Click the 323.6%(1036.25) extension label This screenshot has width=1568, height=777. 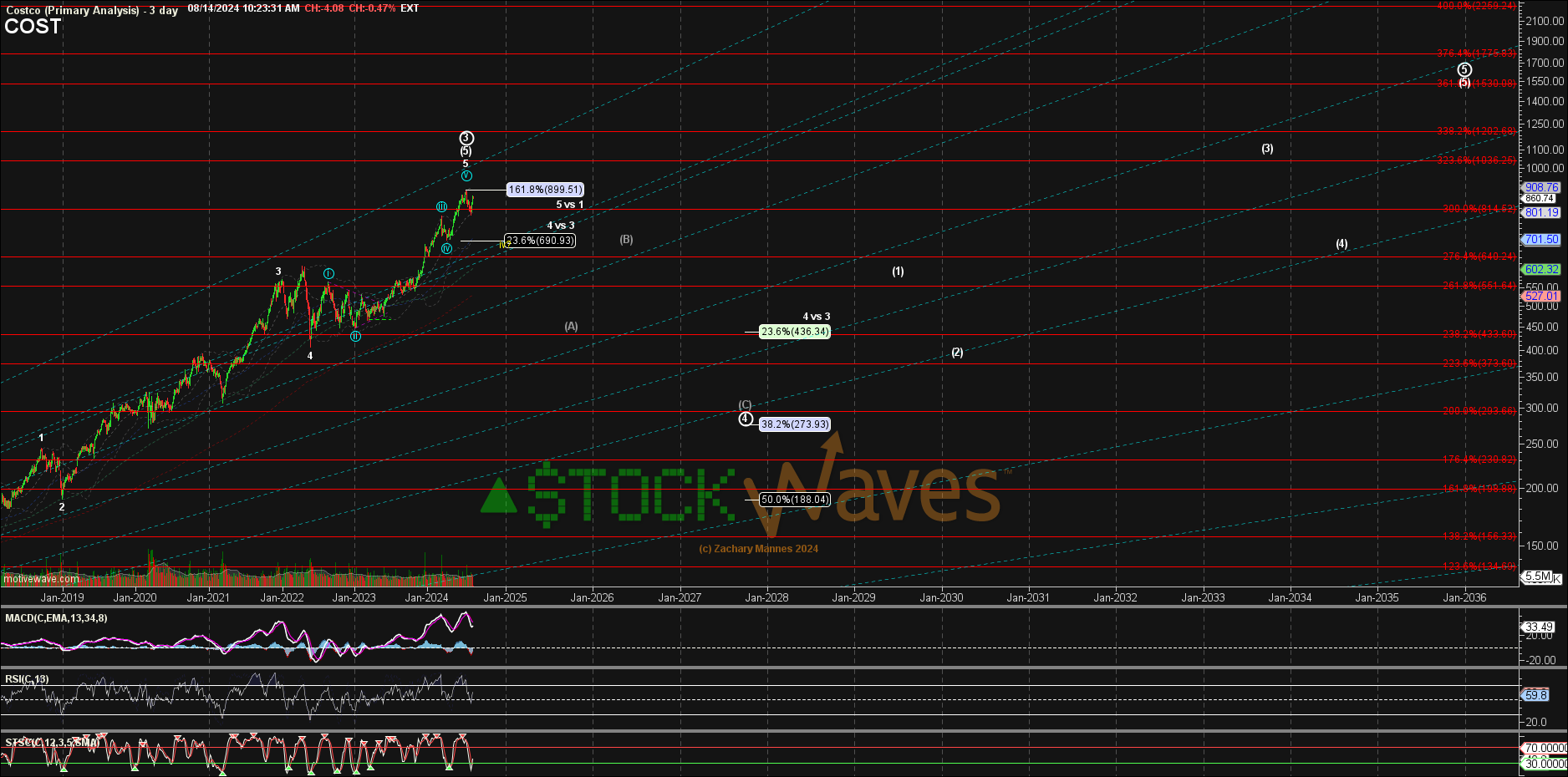1476,160
